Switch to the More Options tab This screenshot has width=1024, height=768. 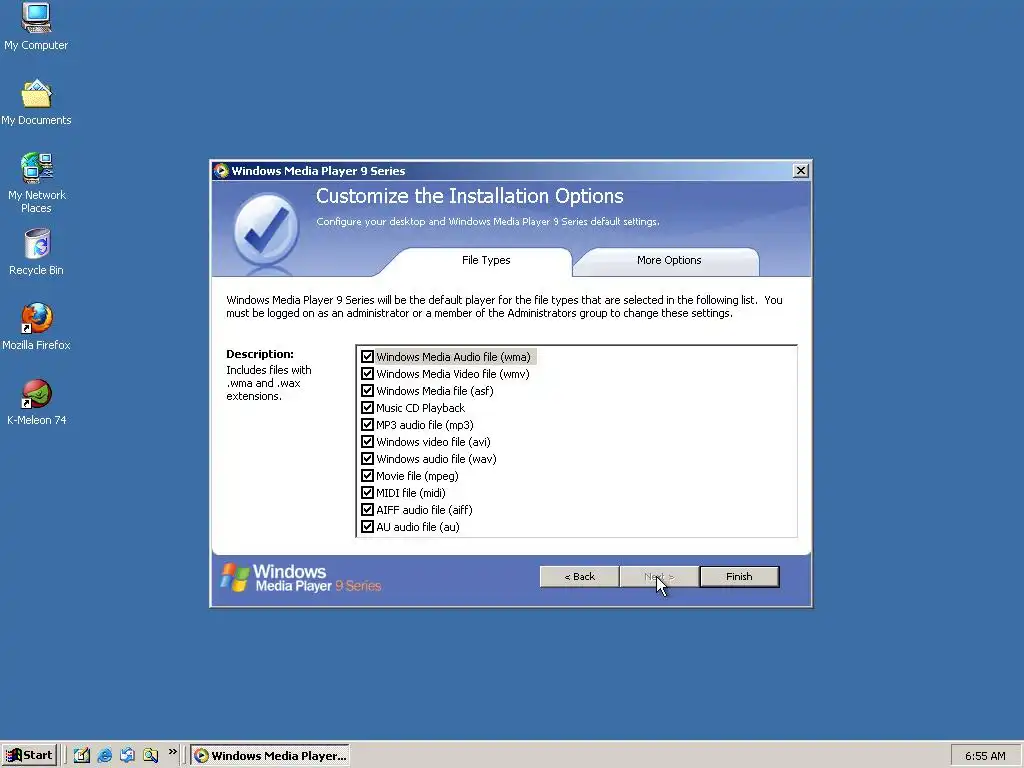669,261
